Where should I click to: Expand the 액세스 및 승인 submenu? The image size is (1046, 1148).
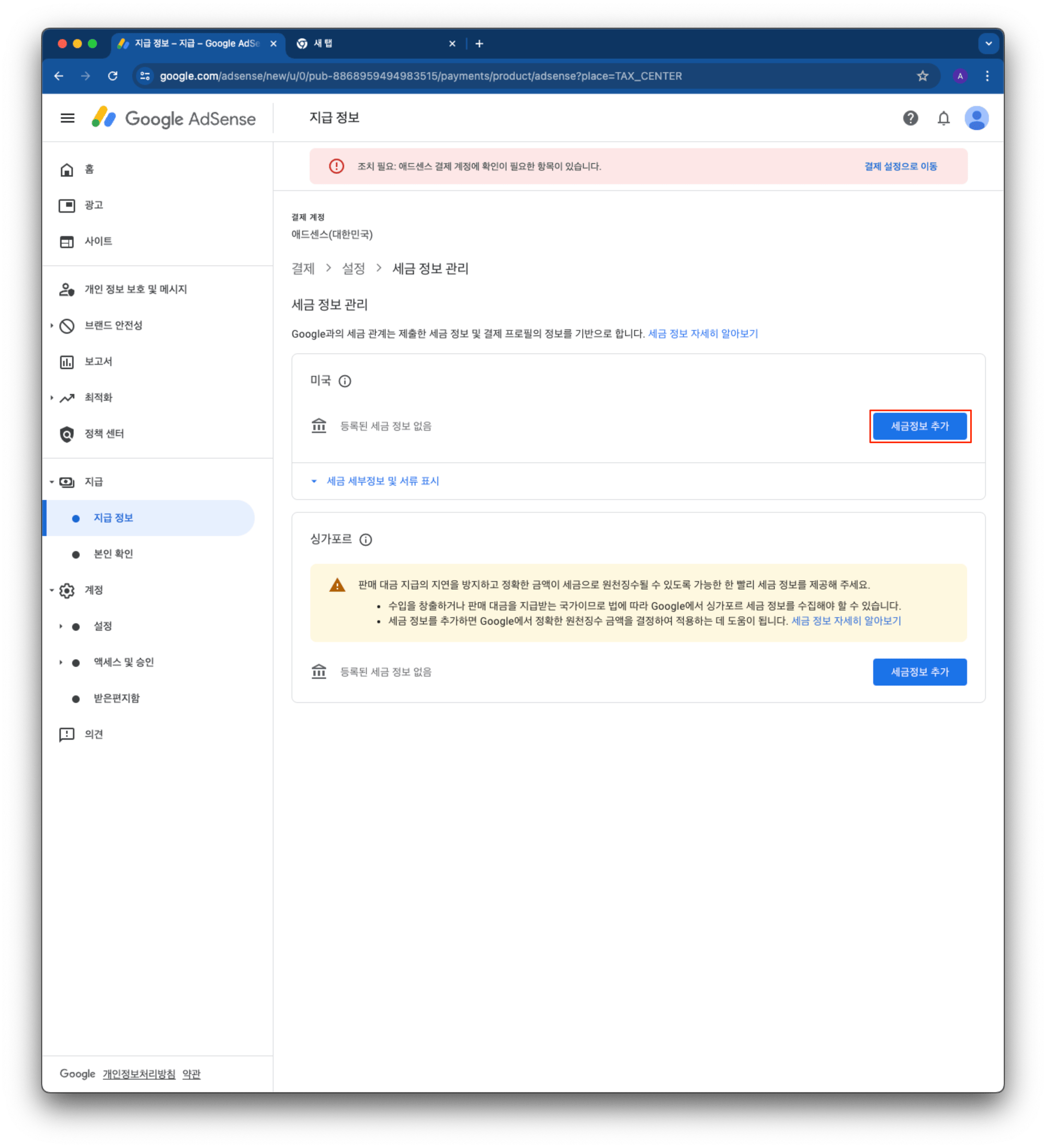coord(61,662)
